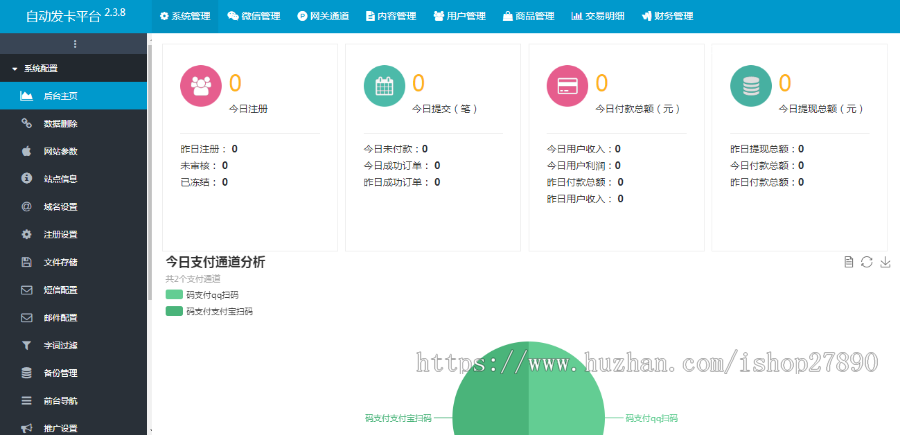900x435 pixels.
Task: Open the 用户管理 top menu
Action: click(x=459, y=16)
